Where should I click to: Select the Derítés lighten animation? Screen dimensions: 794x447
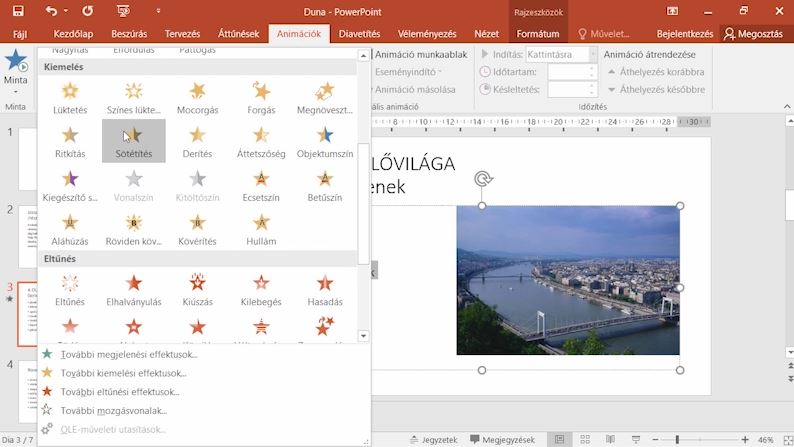click(197, 141)
